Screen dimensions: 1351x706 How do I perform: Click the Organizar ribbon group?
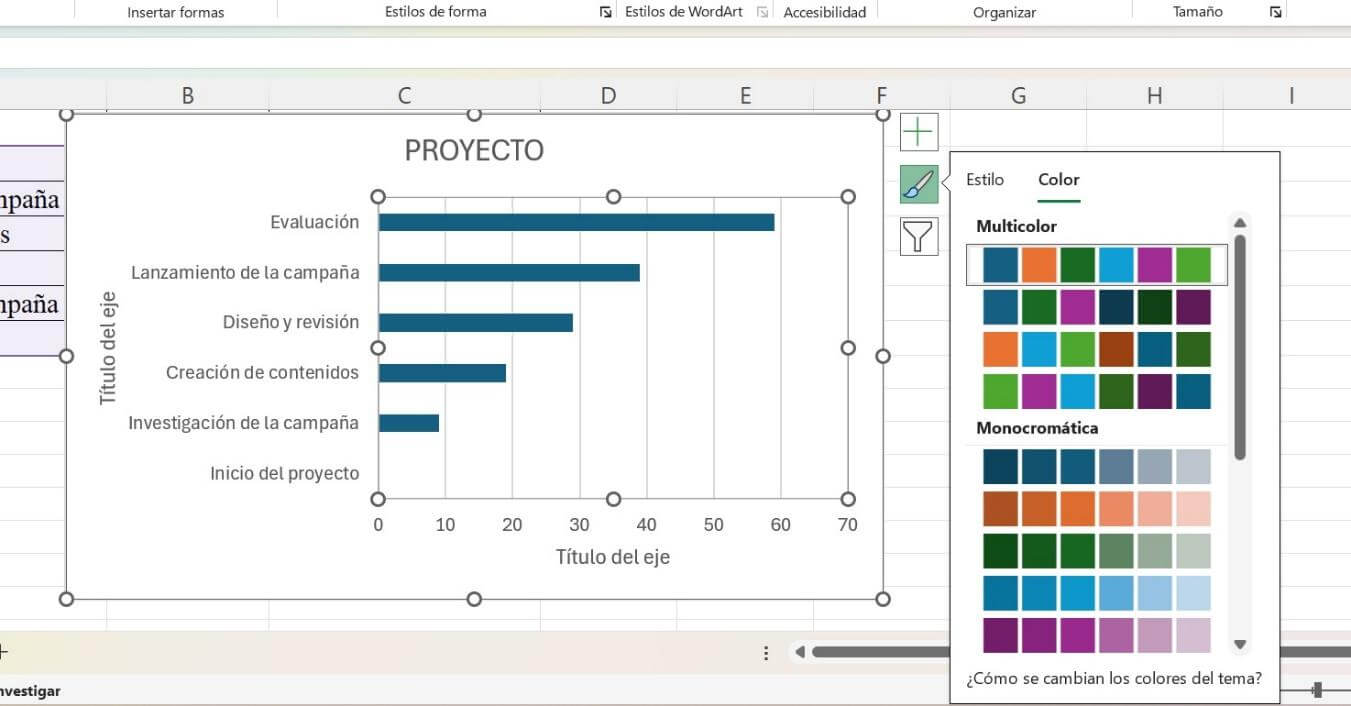point(1004,11)
